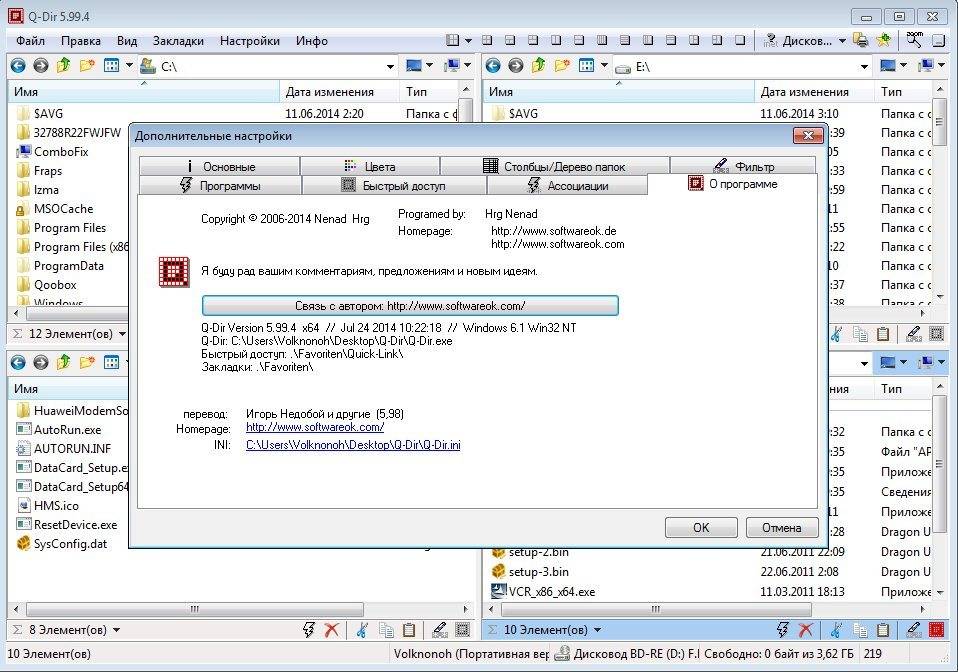The image size is (958, 672).
Task: Click the new folder icon in the C:\ pane
Action: point(87,66)
